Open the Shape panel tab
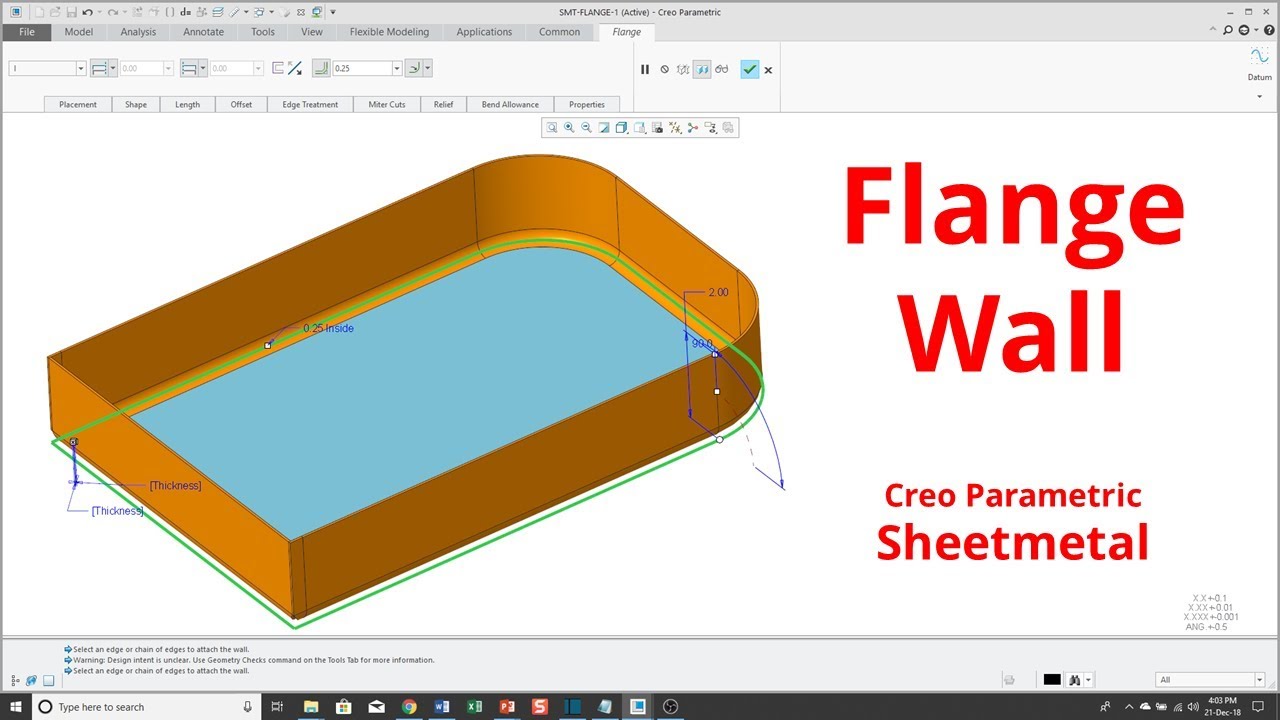 click(136, 104)
